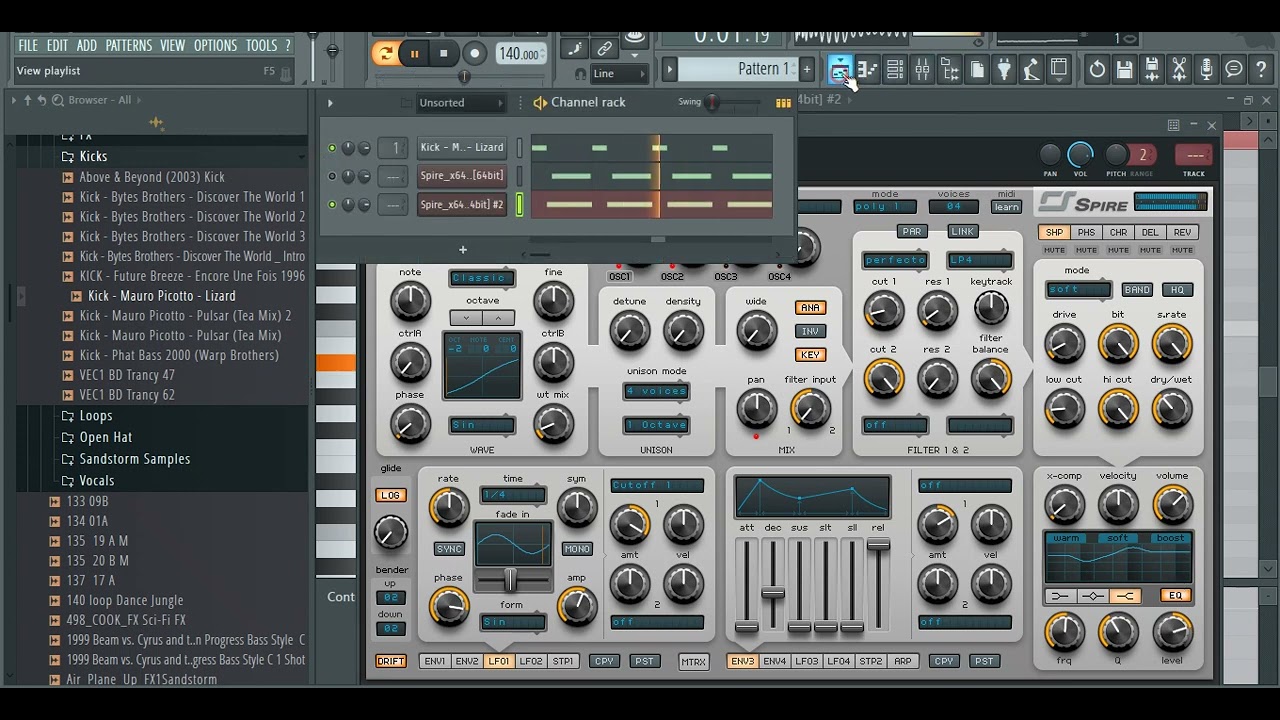Open the PATTERNS menu

[128, 45]
